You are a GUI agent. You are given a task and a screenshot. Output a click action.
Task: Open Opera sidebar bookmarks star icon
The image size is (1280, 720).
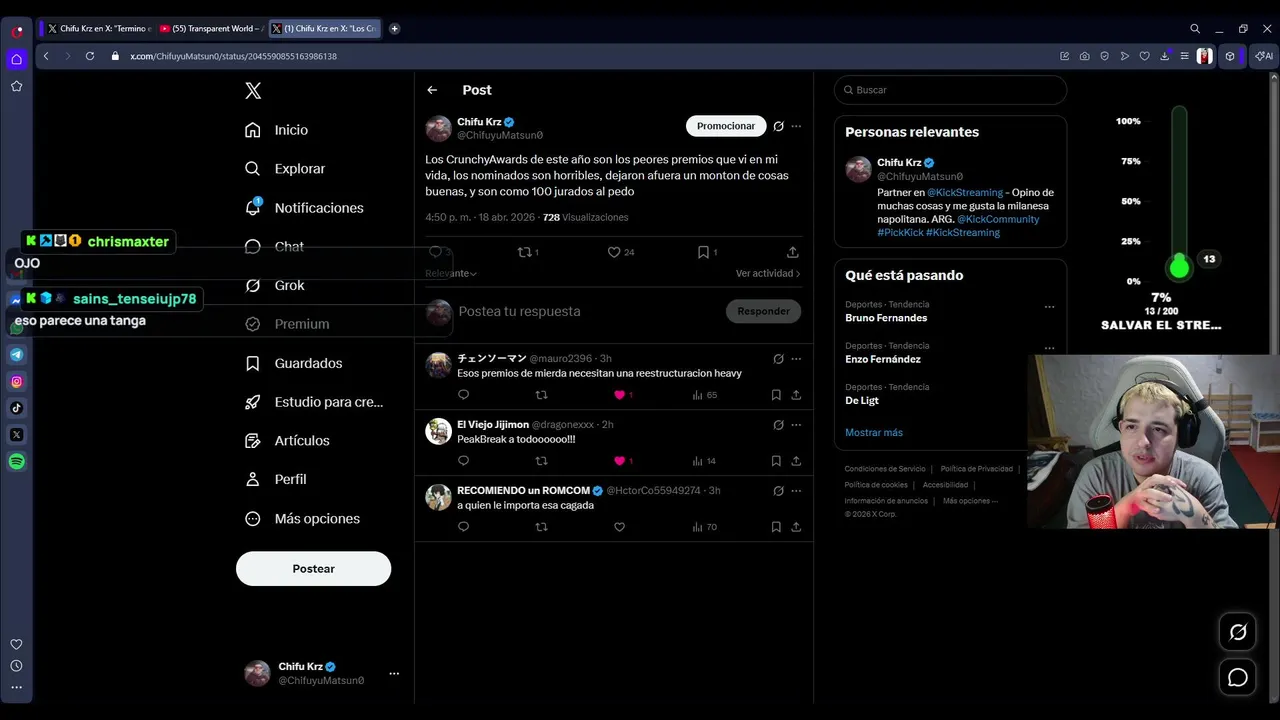point(17,86)
